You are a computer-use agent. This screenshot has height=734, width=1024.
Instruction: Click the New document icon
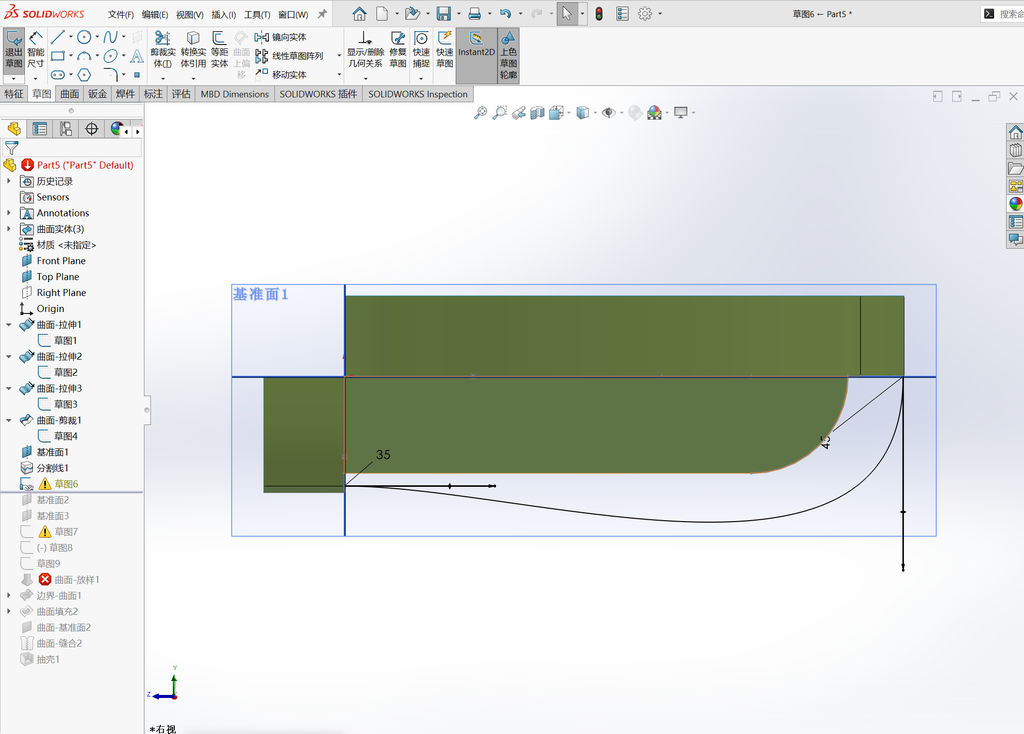click(382, 14)
